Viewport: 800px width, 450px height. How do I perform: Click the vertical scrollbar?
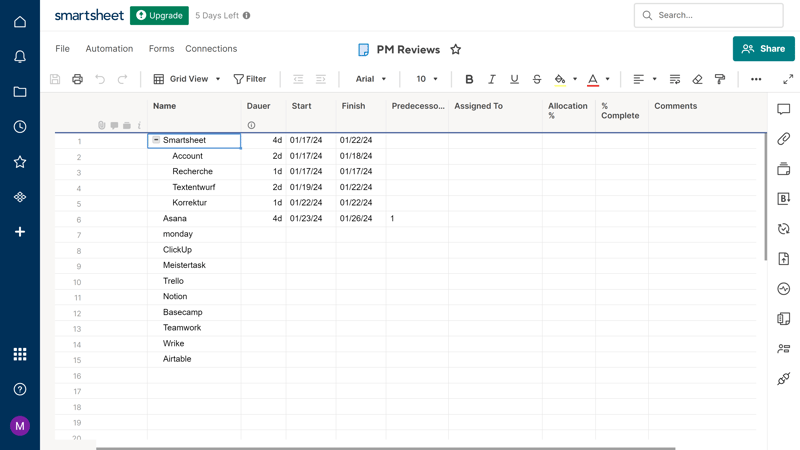tap(765, 197)
